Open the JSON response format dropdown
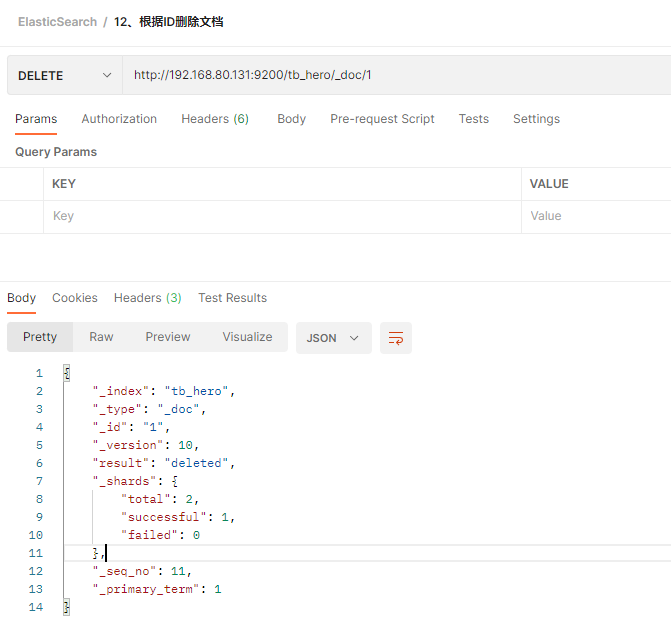The height and width of the screenshot is (630, 671). point(334,338)
